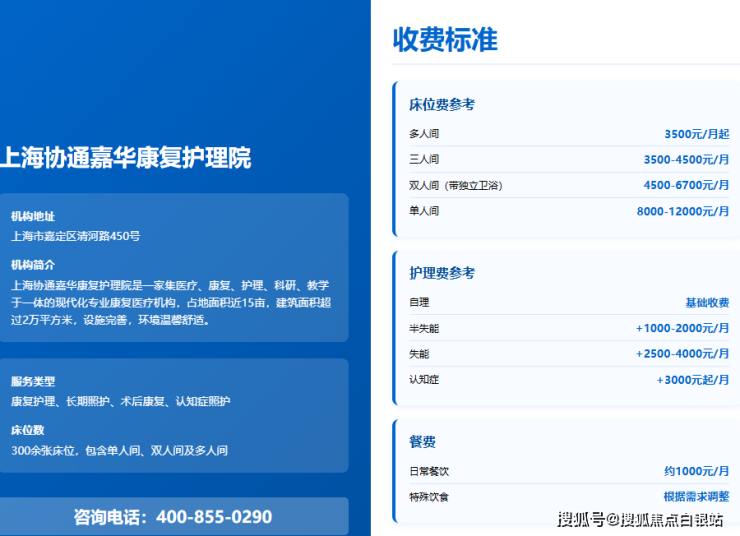The height and width of the screenshot is (536, 740).
Task: Click value +2500-4000元/月
Action: pos(682,353)
